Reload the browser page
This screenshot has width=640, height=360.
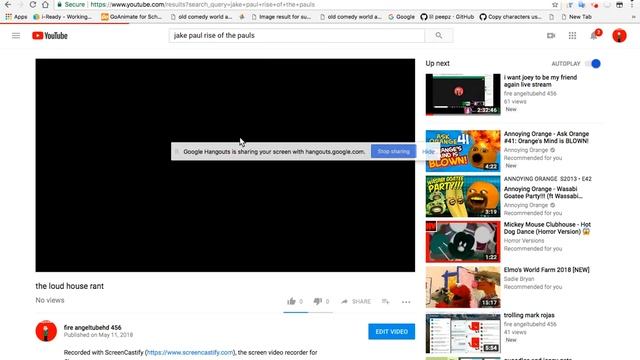33,5
